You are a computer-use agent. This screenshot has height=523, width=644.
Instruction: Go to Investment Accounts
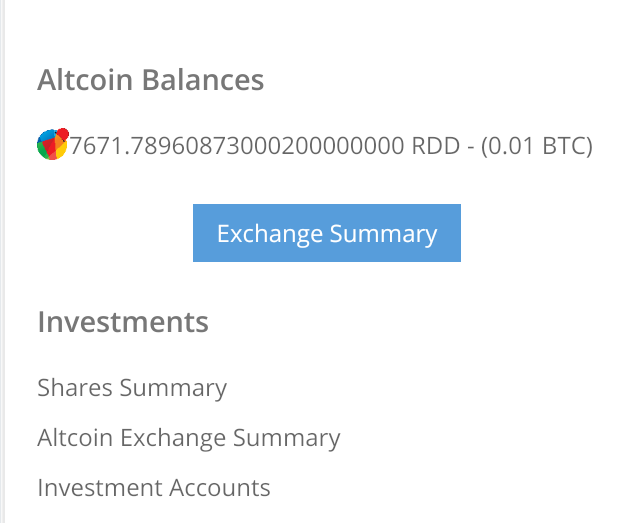click(154, 488)
